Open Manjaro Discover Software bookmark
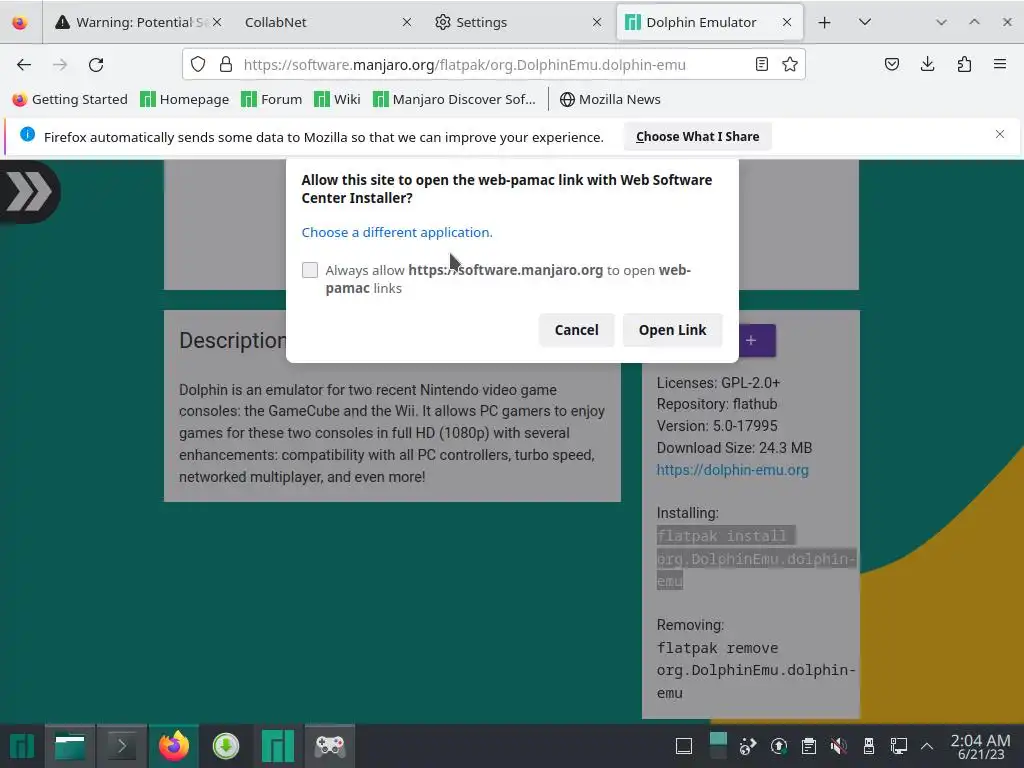 pos(454,99)
